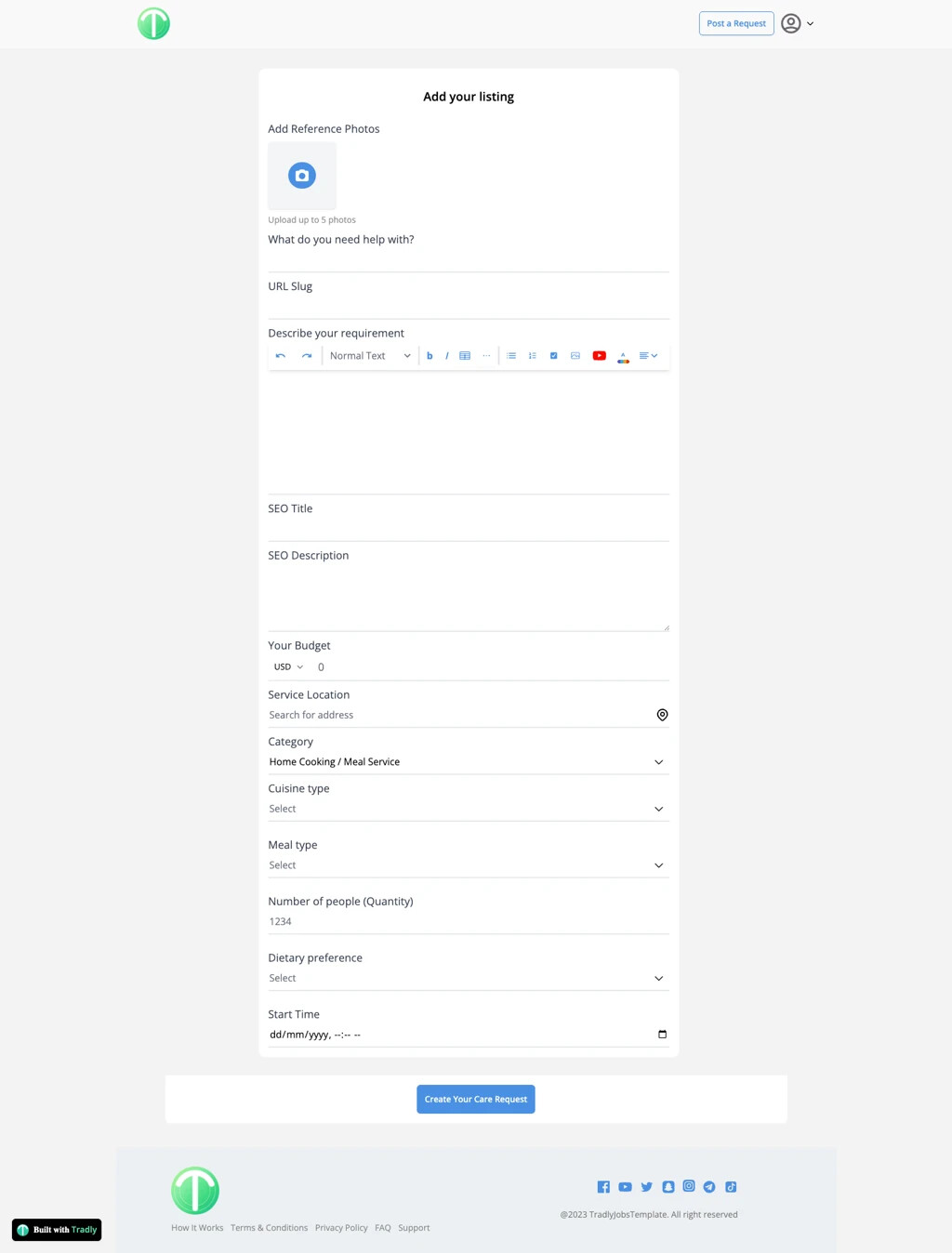Open the Normal Text style dropdown
This screenshot has height=1253, width=952.
(370, 356)
